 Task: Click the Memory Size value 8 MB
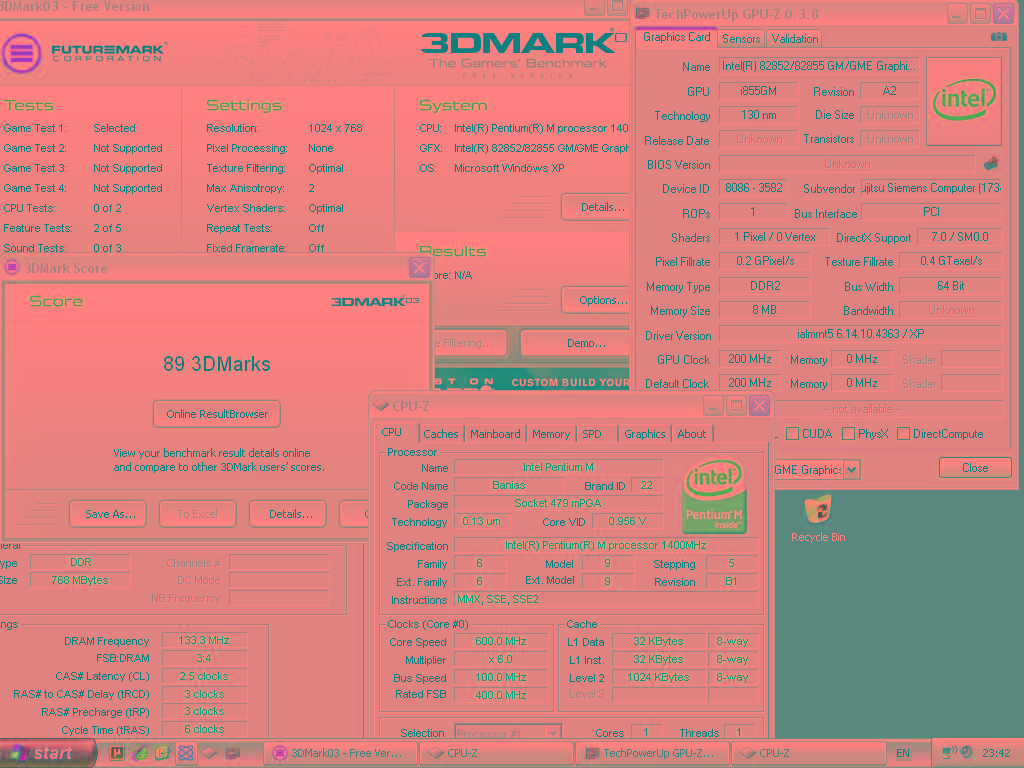[764, 310]
